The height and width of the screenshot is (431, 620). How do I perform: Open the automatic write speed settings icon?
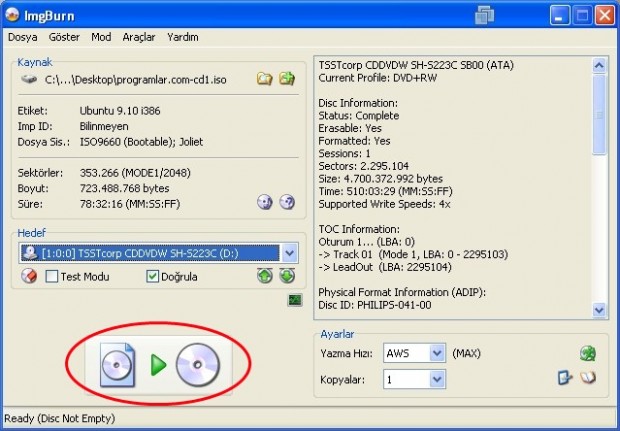pyautogui.click(x=588, y=353)
